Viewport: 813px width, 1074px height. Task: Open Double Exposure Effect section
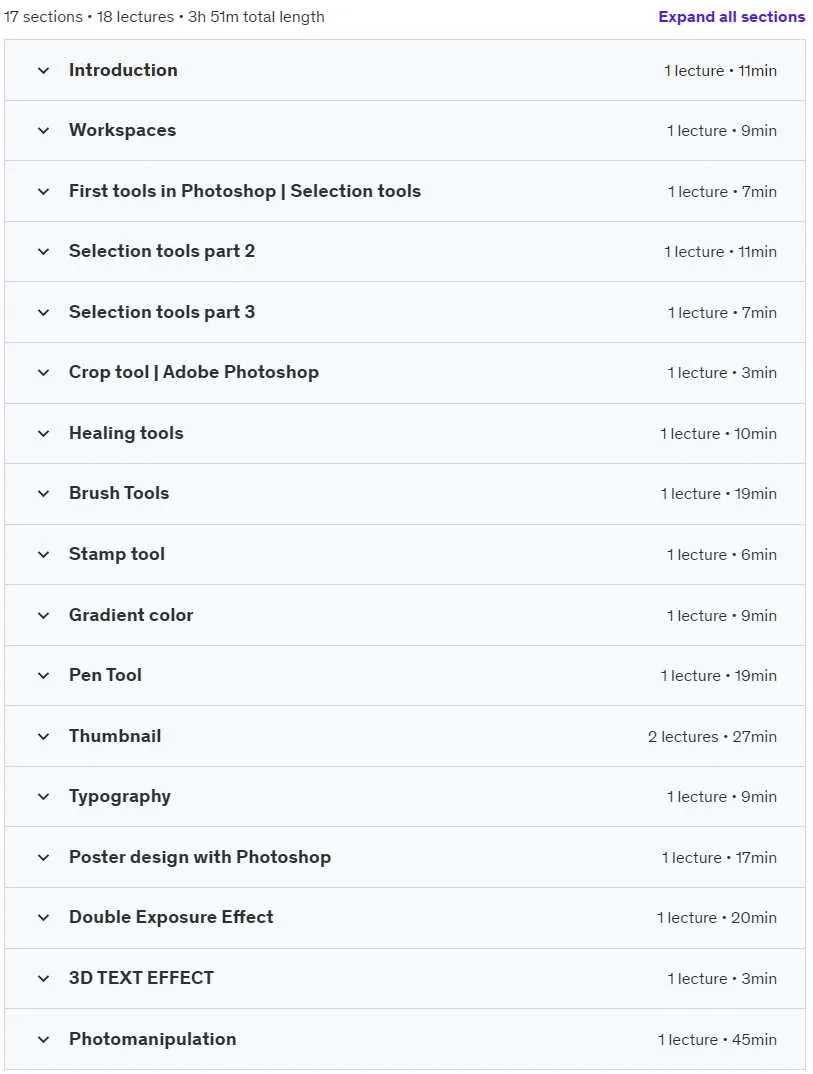coord(171,917)
